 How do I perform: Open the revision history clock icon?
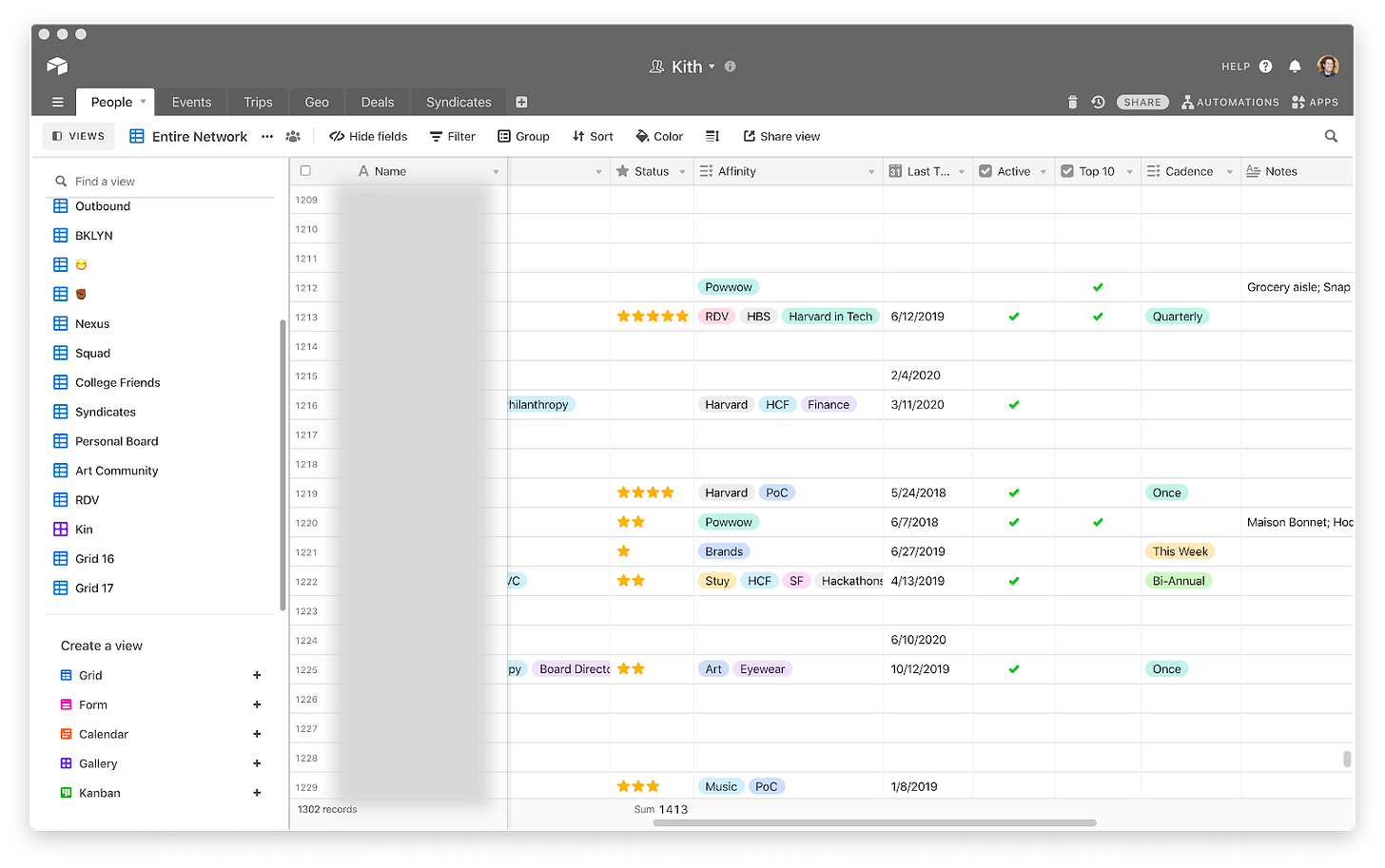point(1098,103)
